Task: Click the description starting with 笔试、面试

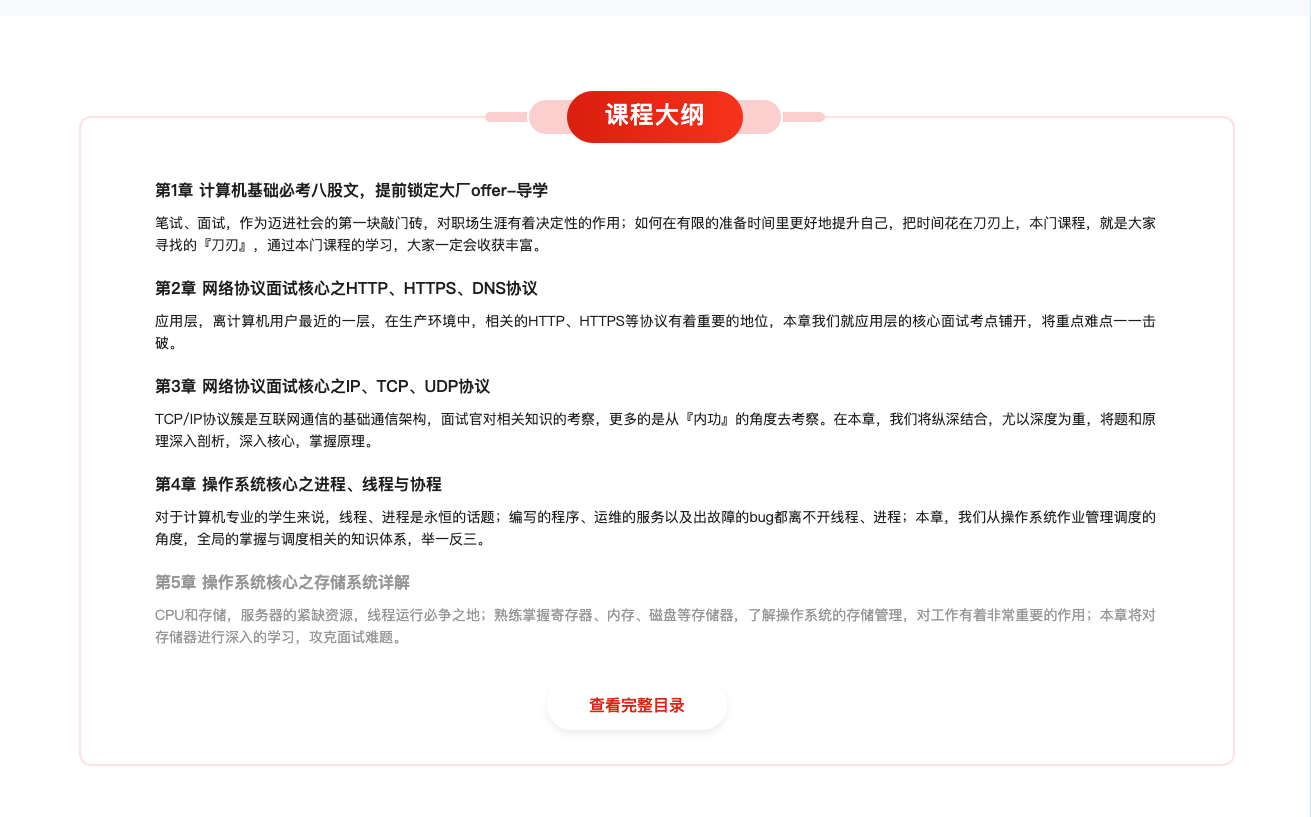Action: (655, 233)
